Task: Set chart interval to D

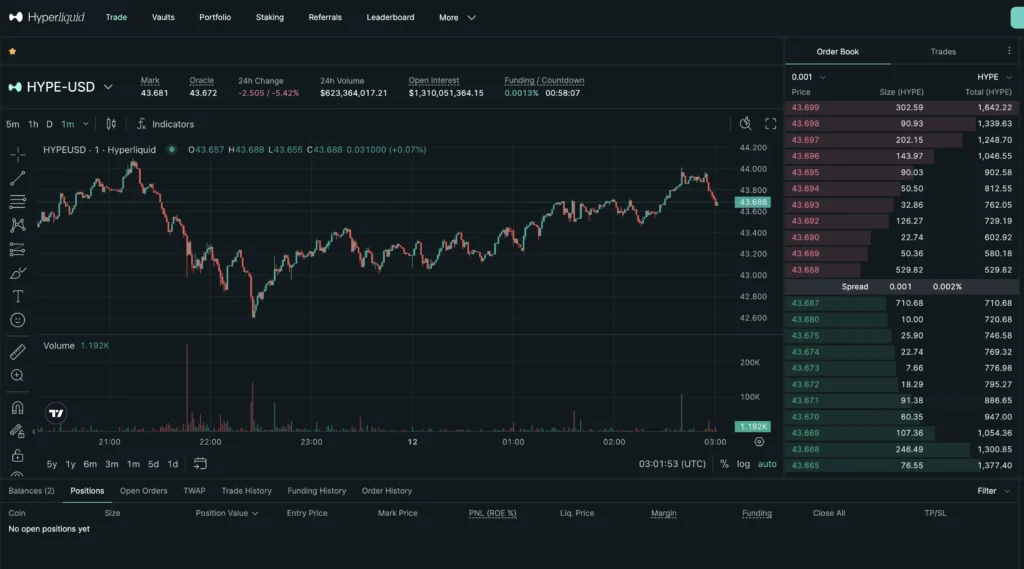Action: point(49,124)
